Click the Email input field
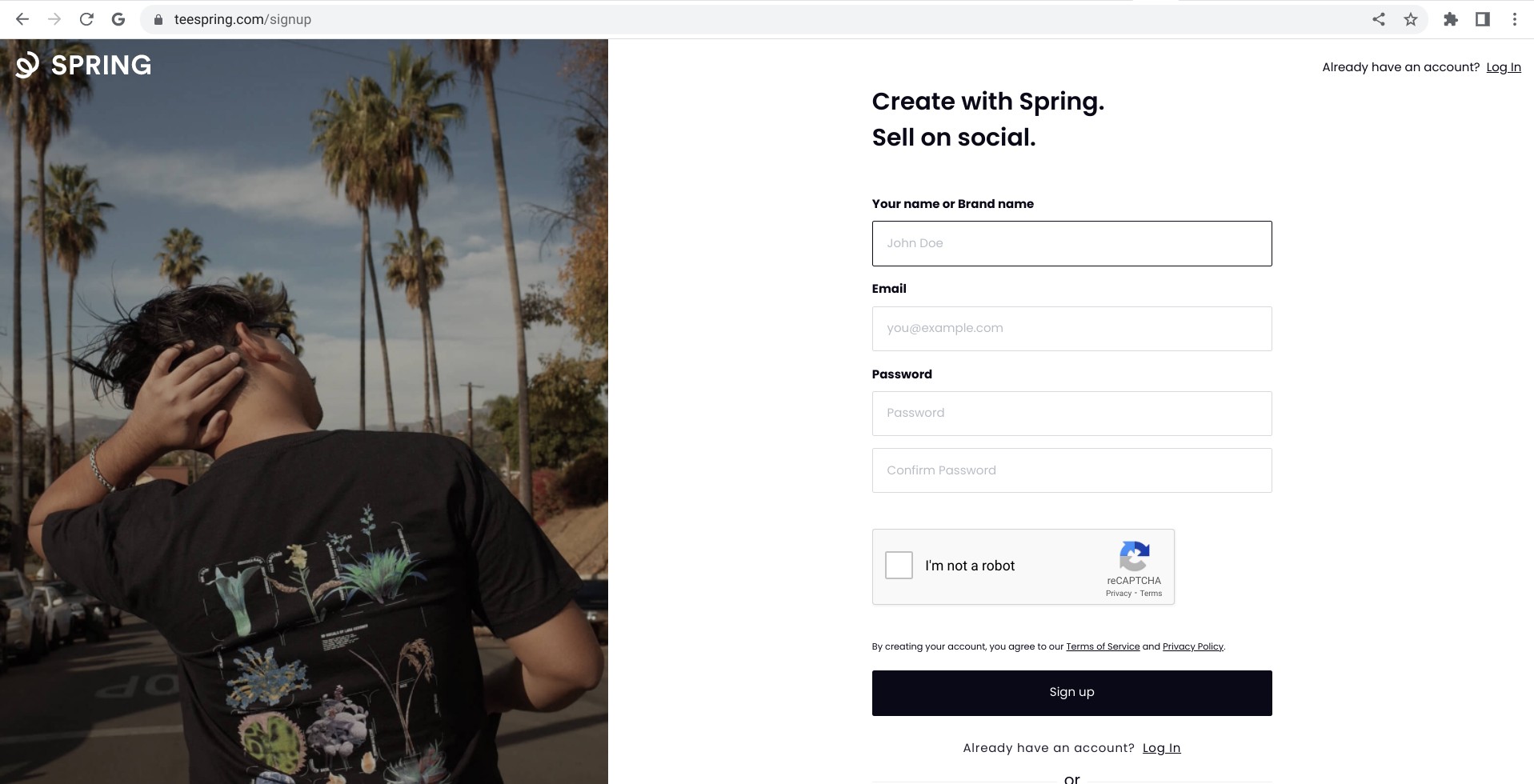Screen dimensions: 1534x784 (1071, 328)
